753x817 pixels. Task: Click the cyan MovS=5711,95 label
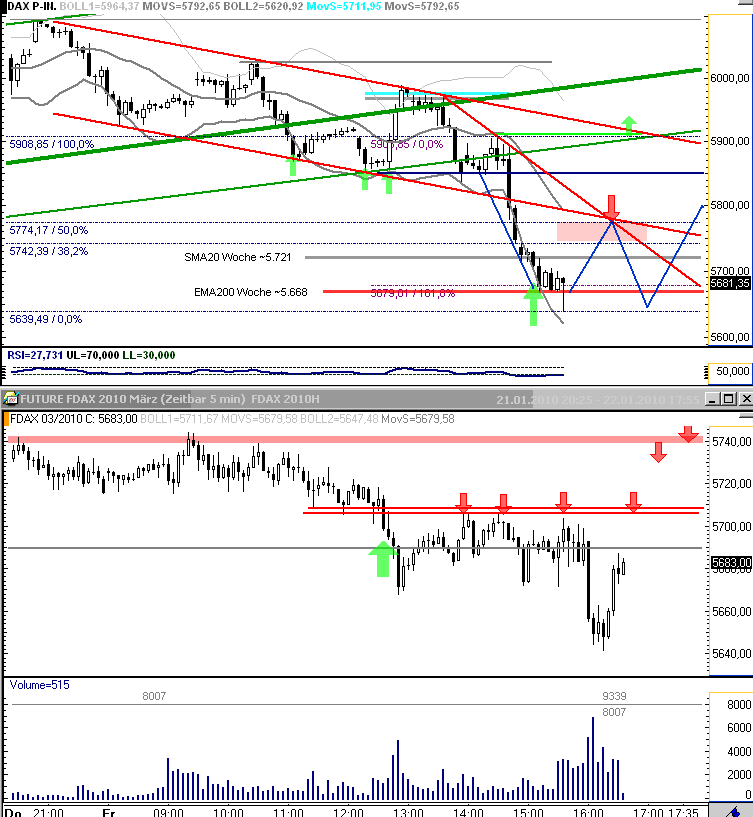(x=344, y=6)
